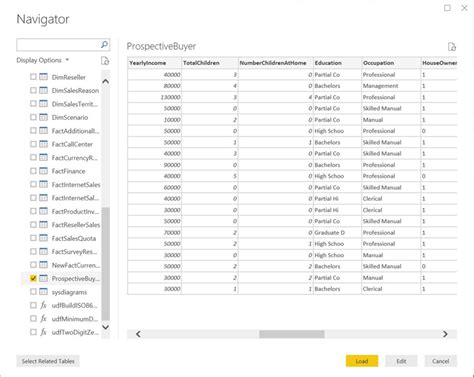Open the Display Options dropdown

point(43,60)
